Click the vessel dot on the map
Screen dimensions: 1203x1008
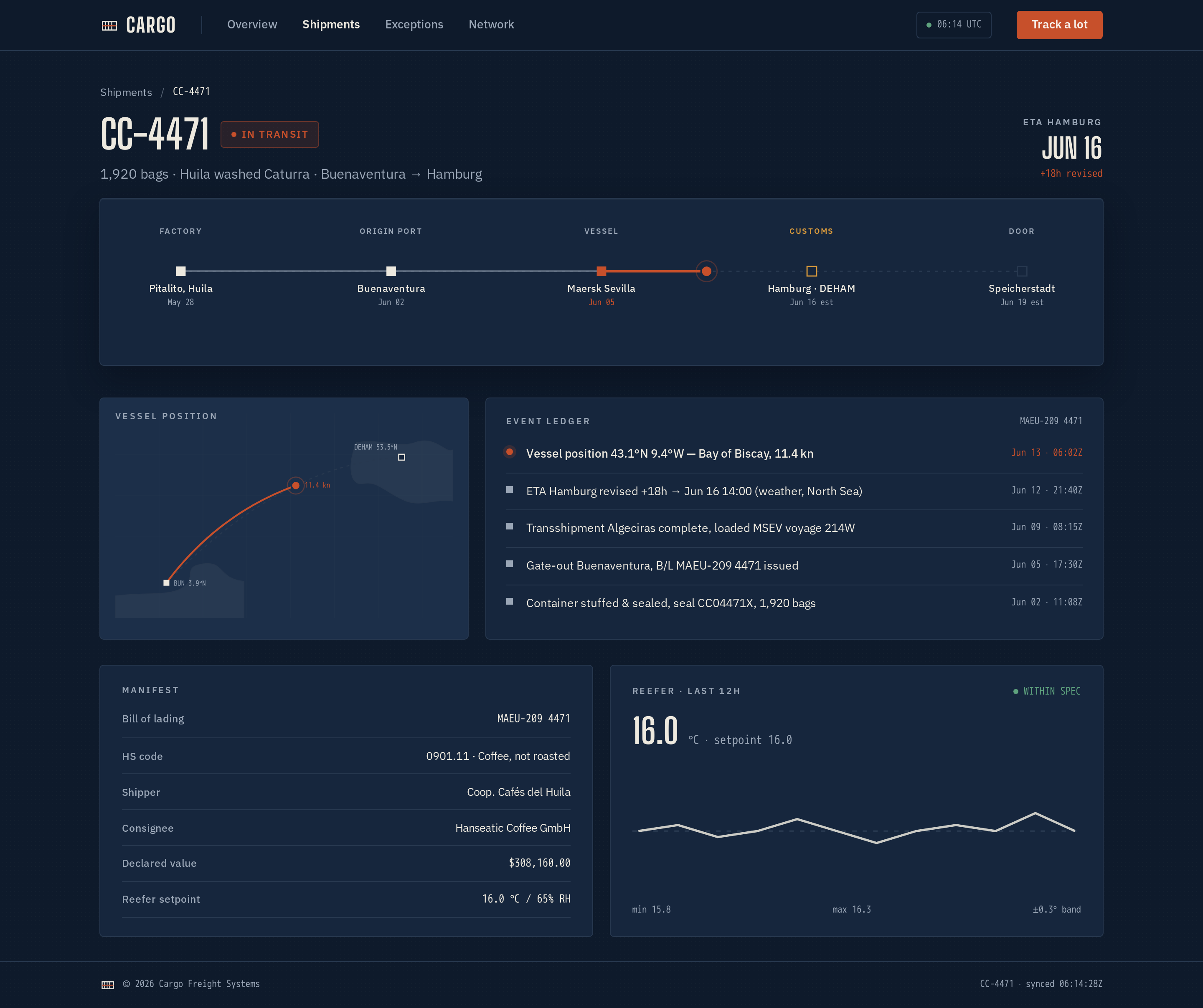point(296,485)
